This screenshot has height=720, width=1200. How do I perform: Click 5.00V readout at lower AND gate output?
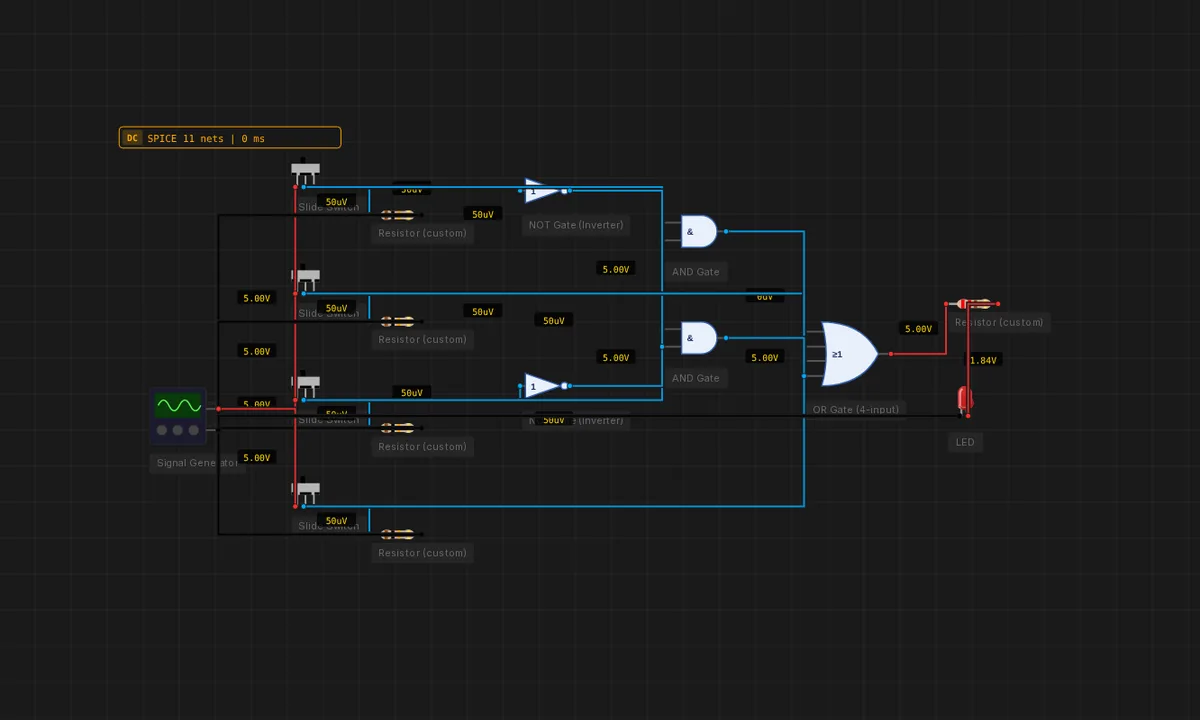point(764,358)
